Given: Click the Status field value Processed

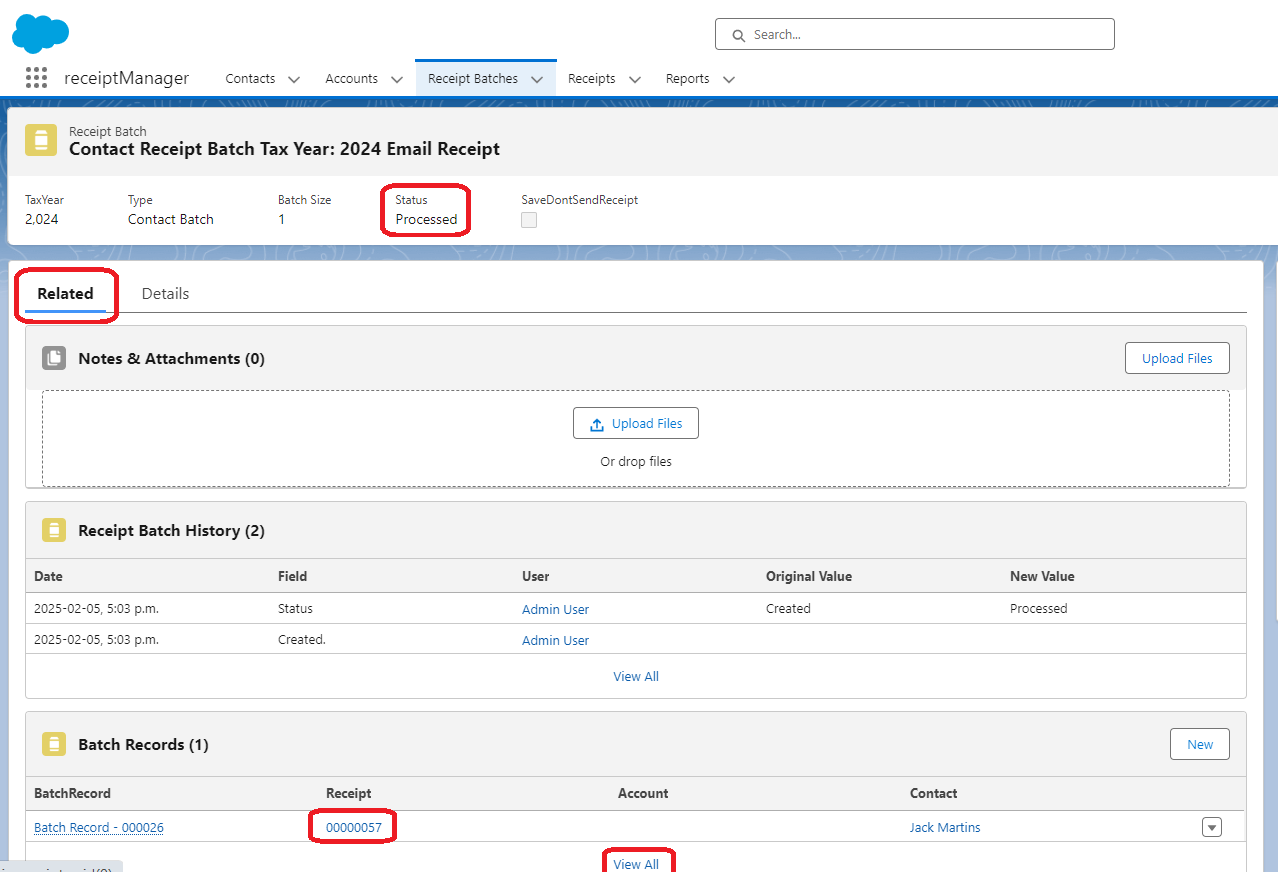Looking at the screenshot, I should (x=426, y=219).
